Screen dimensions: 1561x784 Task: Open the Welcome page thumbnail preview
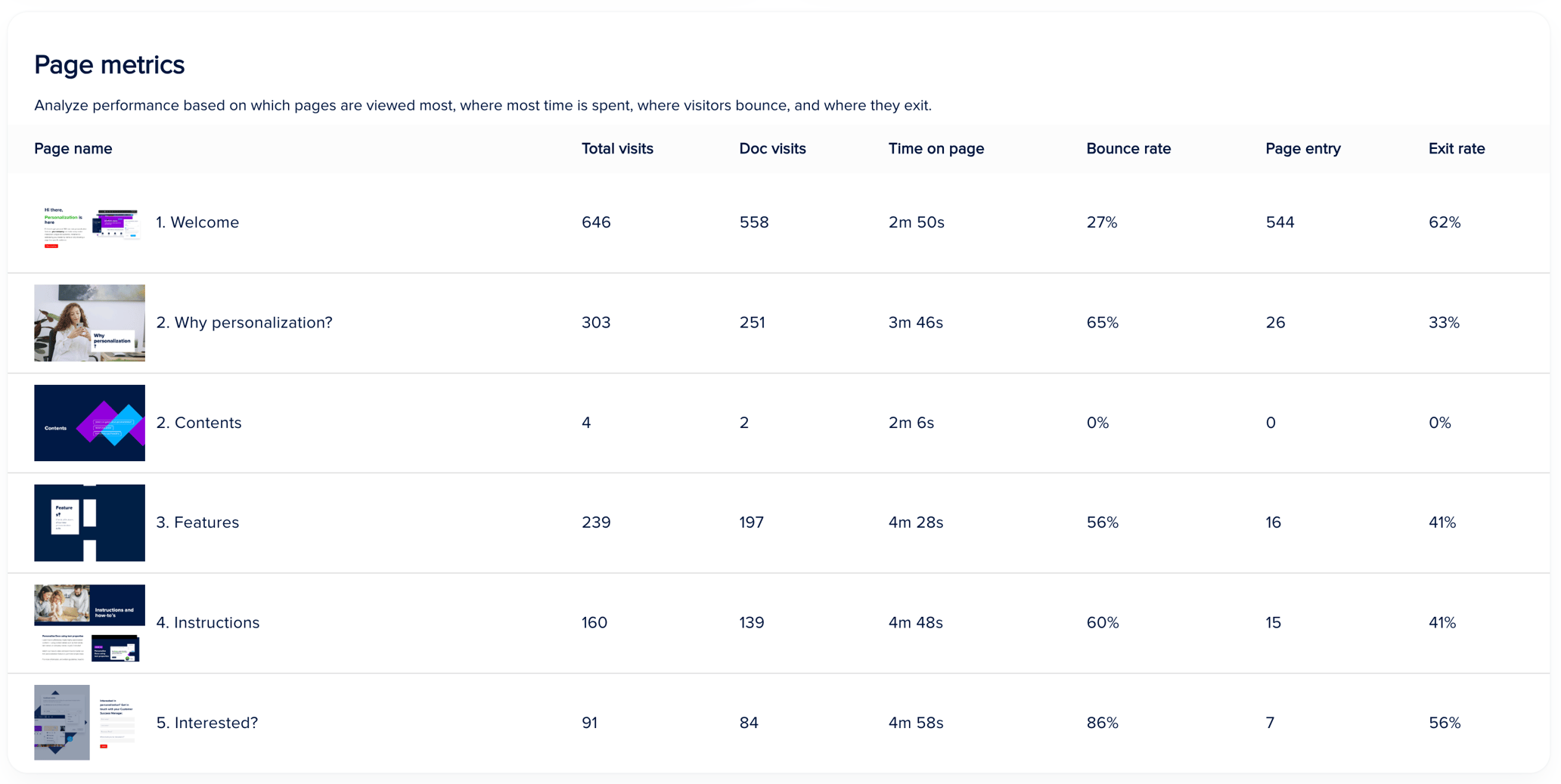(89, 222)
